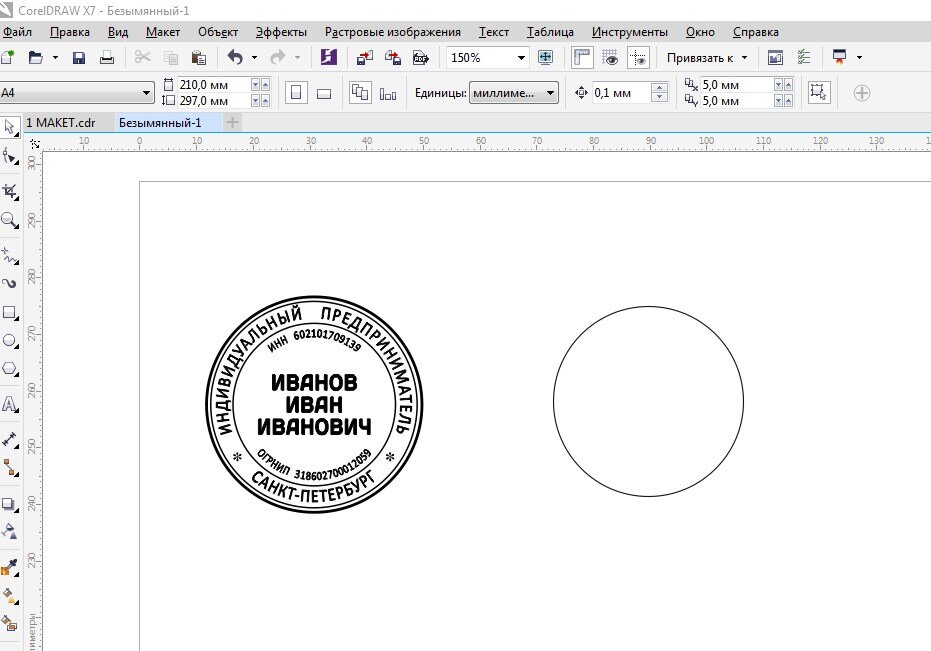Image resolution: width=931 pixels, height=651 pixels.
Task: Open Corel CONNECT search content
Action: (328, 58)
